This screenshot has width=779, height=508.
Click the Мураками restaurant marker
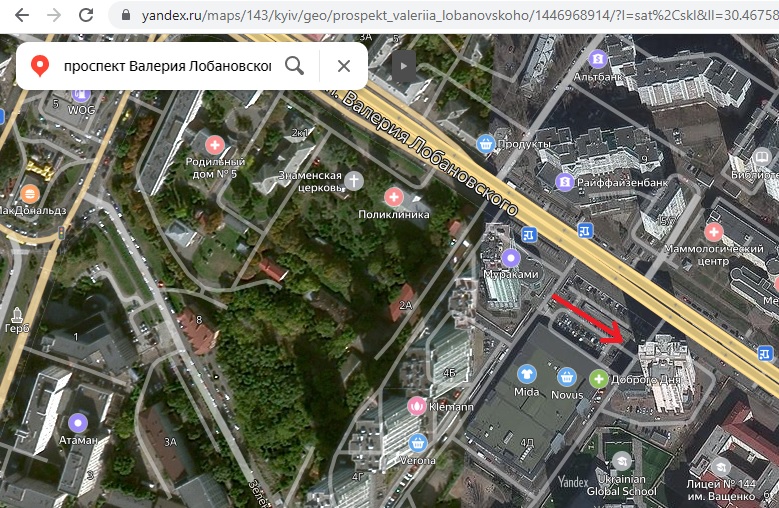(511, 257)
